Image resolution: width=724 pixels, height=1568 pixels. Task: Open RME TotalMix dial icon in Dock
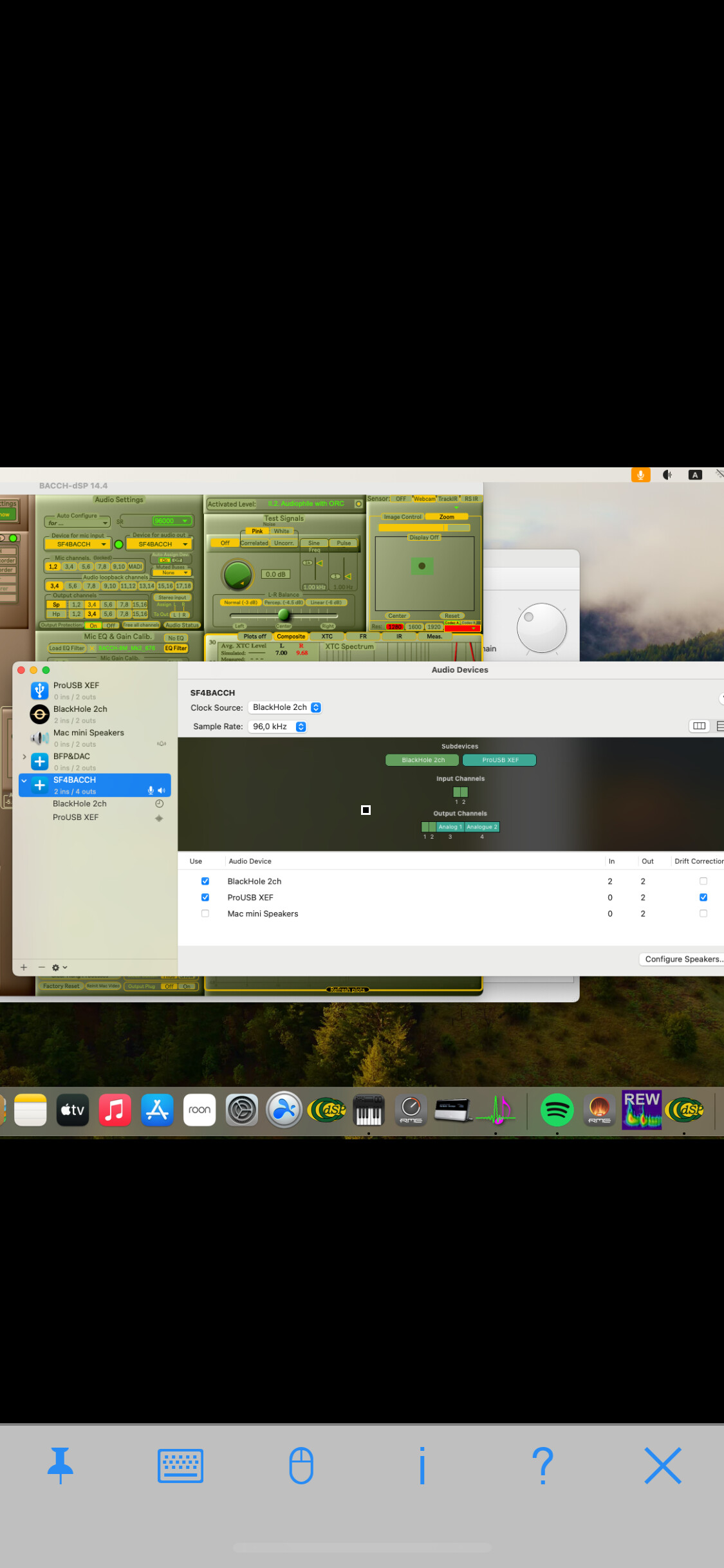[411, 1110]
